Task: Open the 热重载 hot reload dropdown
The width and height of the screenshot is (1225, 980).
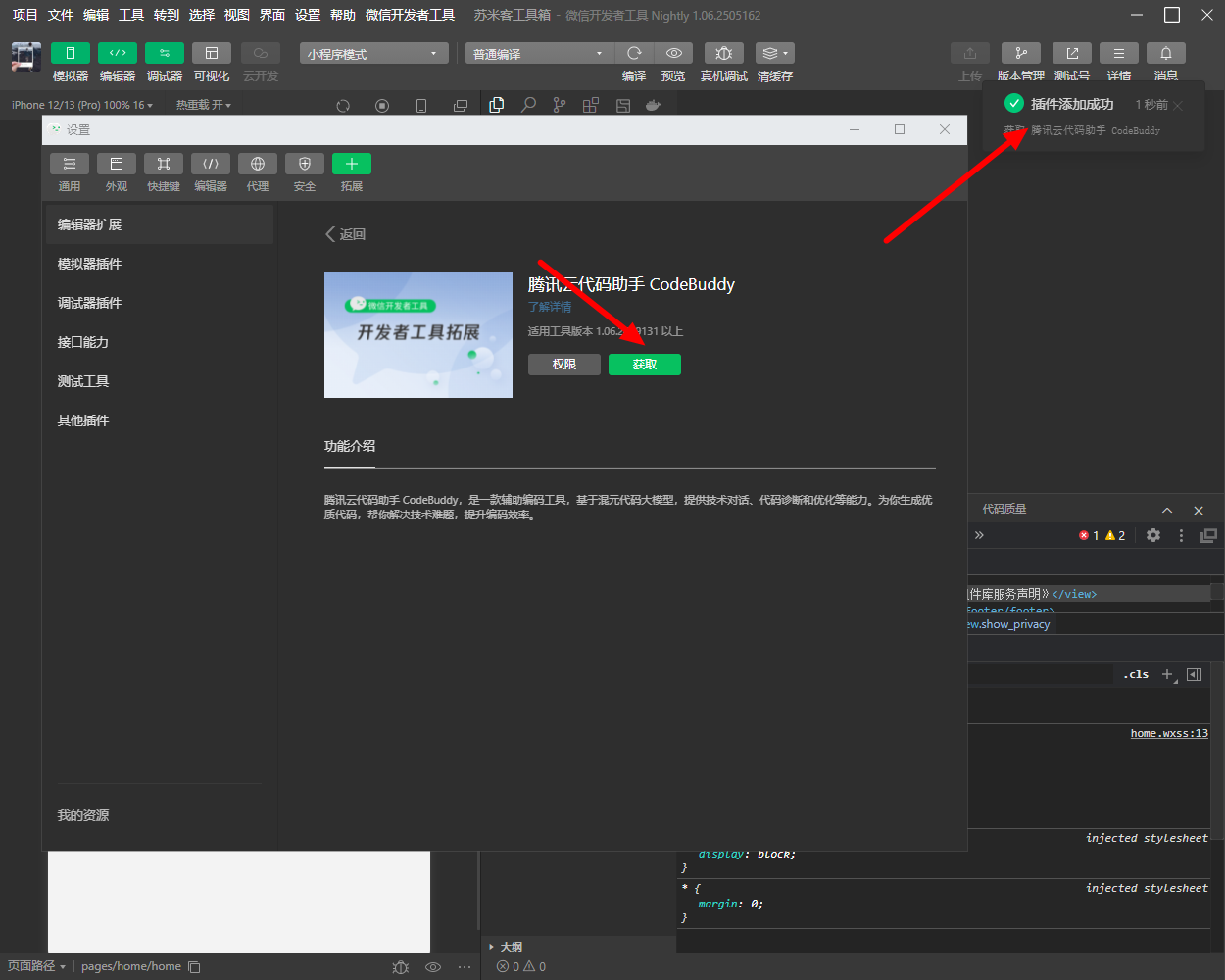Action: pyautogui.click(x=204, y=105)
